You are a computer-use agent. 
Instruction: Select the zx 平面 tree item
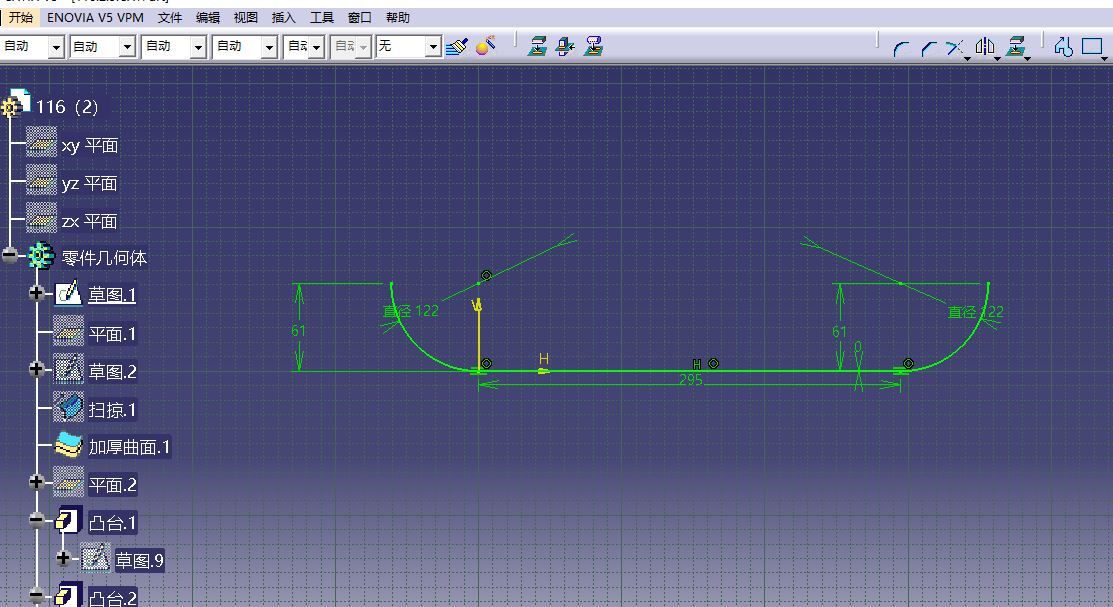pos(89,221)
